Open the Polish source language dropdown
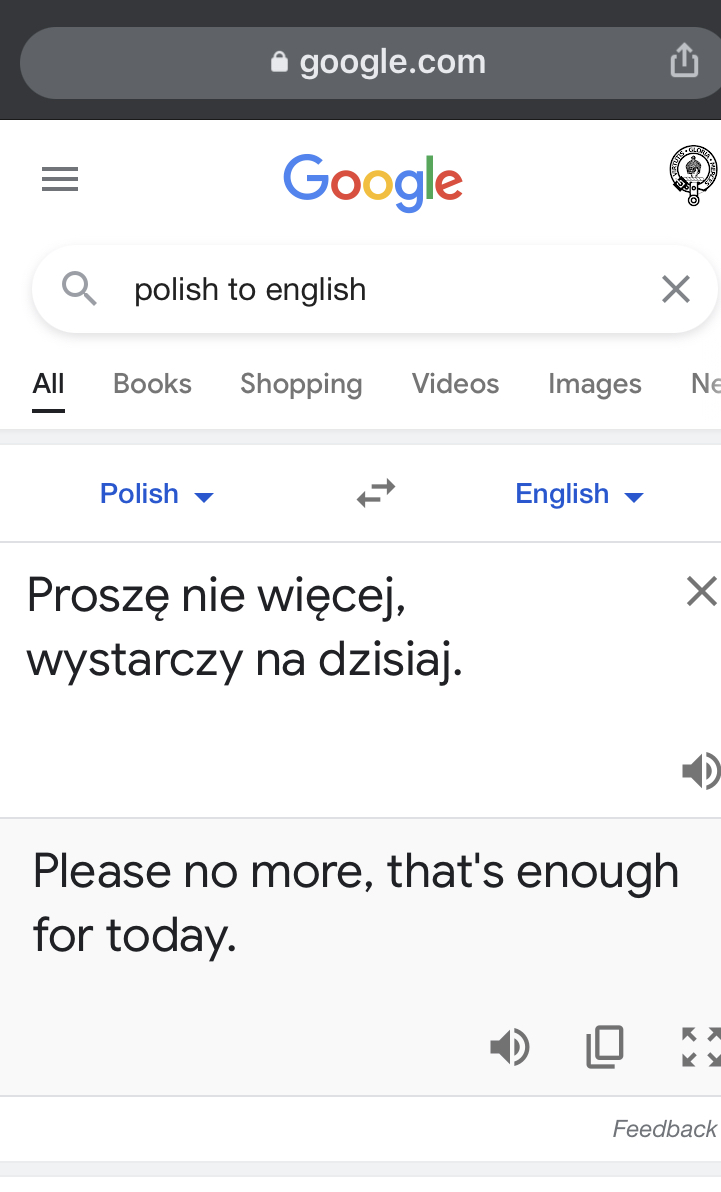The image size is (721, 1192). (157, 494)
